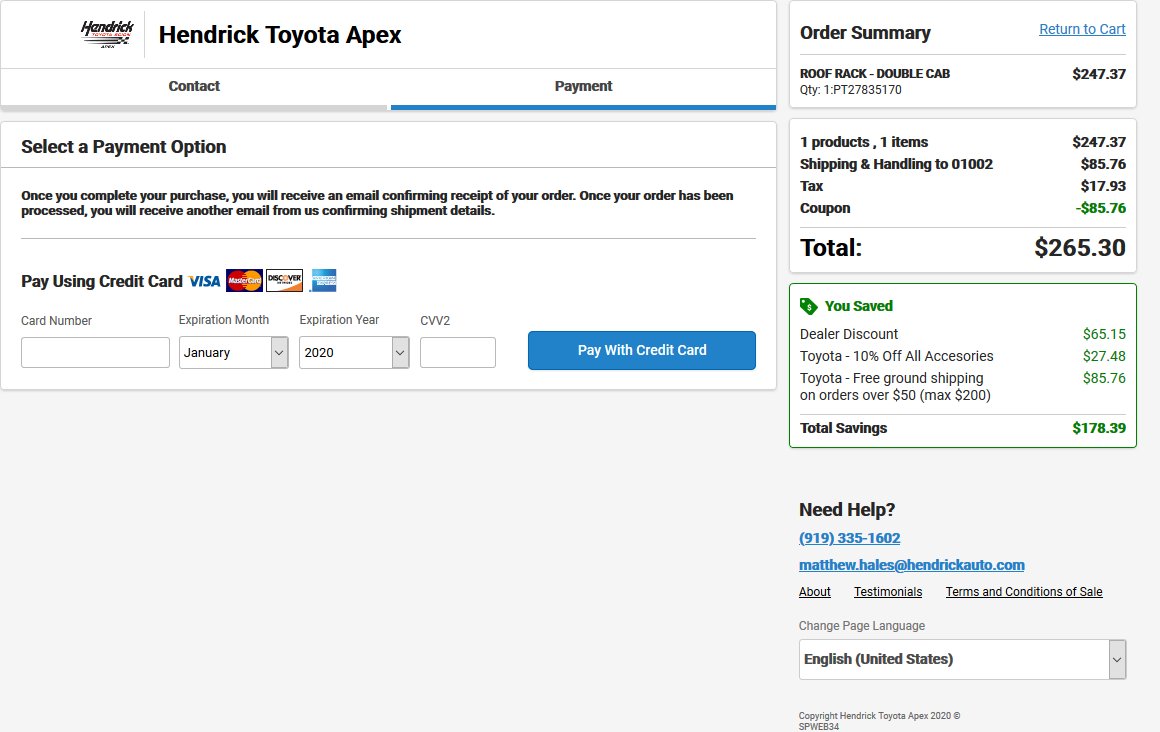
Task: Call the (919) 335-1602 phone link
Action: point(849,538)
